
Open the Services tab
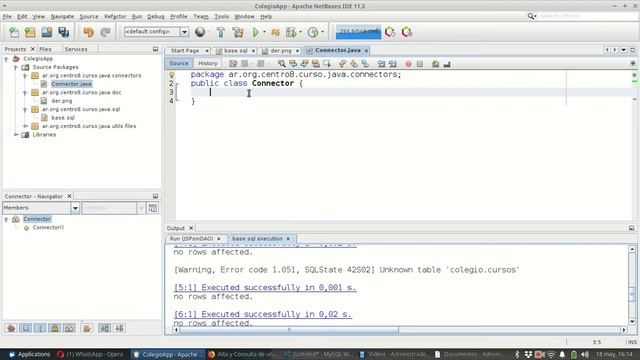pyautogui.click(x=76, y=49)
